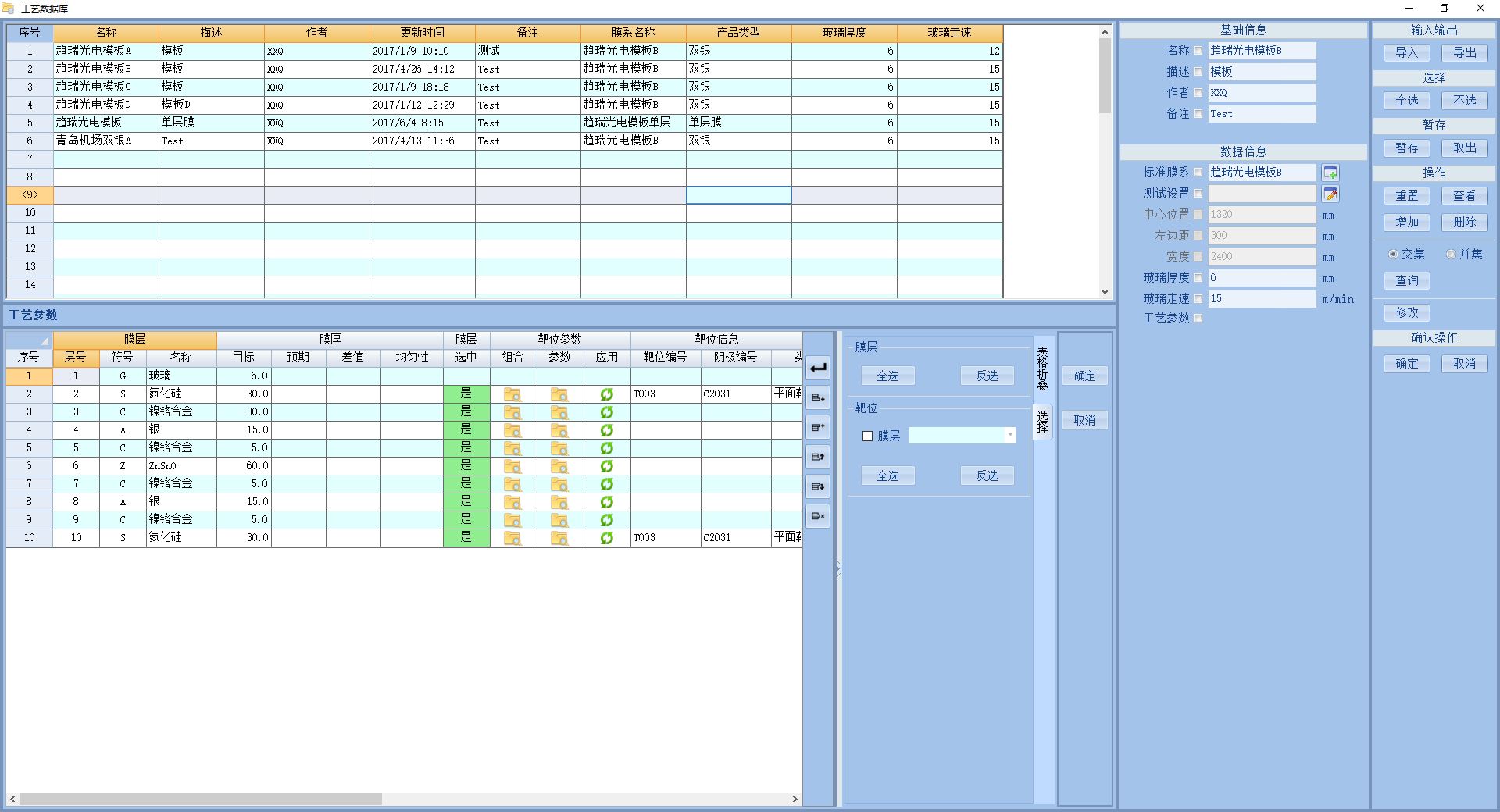1500x812 pixels.
Task: Click the 导入 button
Action: click(1406, 53)
